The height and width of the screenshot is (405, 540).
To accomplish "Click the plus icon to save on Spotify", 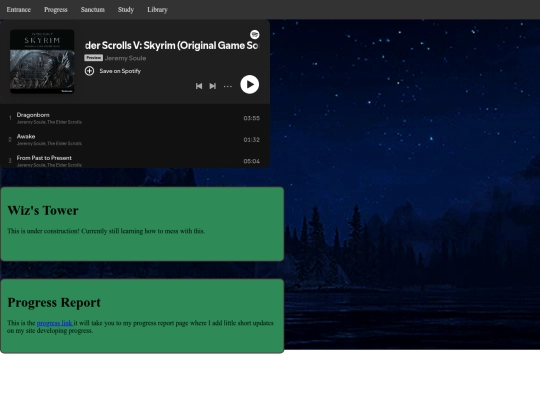I will coord(89,71).
